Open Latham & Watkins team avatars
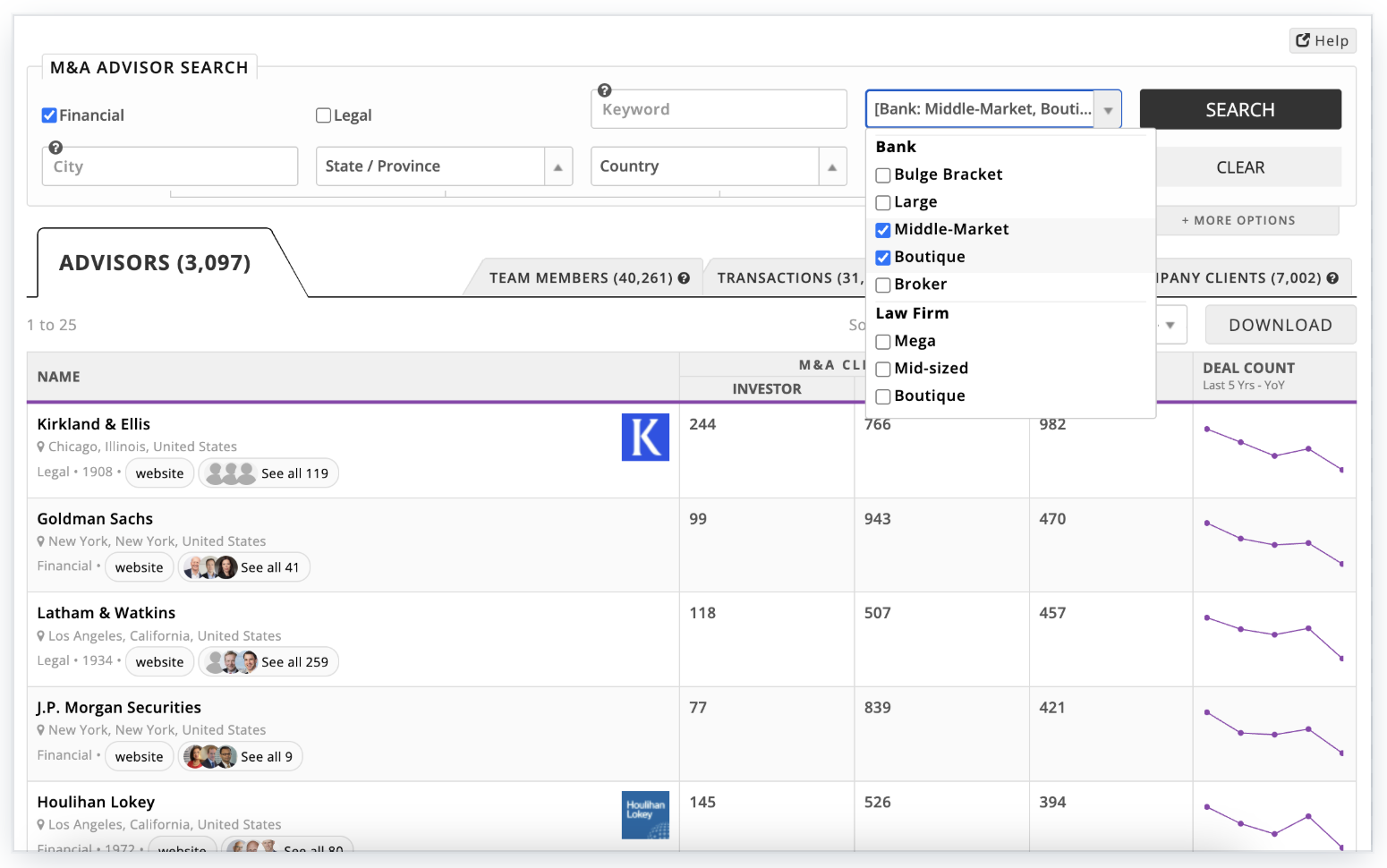 (x=231, y=662)
